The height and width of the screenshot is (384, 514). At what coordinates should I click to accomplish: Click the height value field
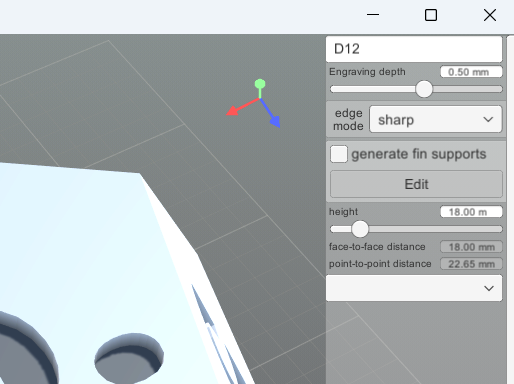pos(471,212)
